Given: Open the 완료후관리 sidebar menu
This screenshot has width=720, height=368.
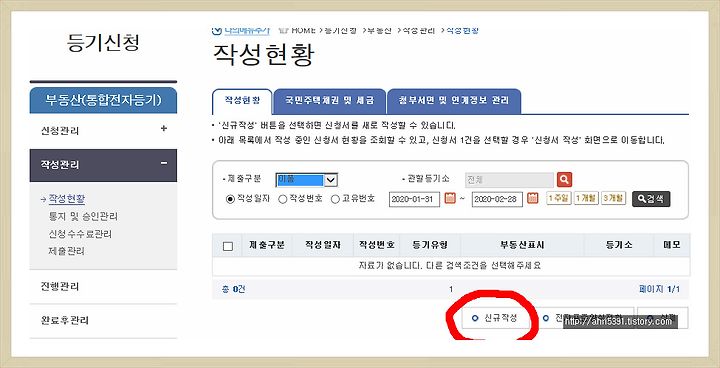Looking at the screenshot, I should (x=103, y=321).
